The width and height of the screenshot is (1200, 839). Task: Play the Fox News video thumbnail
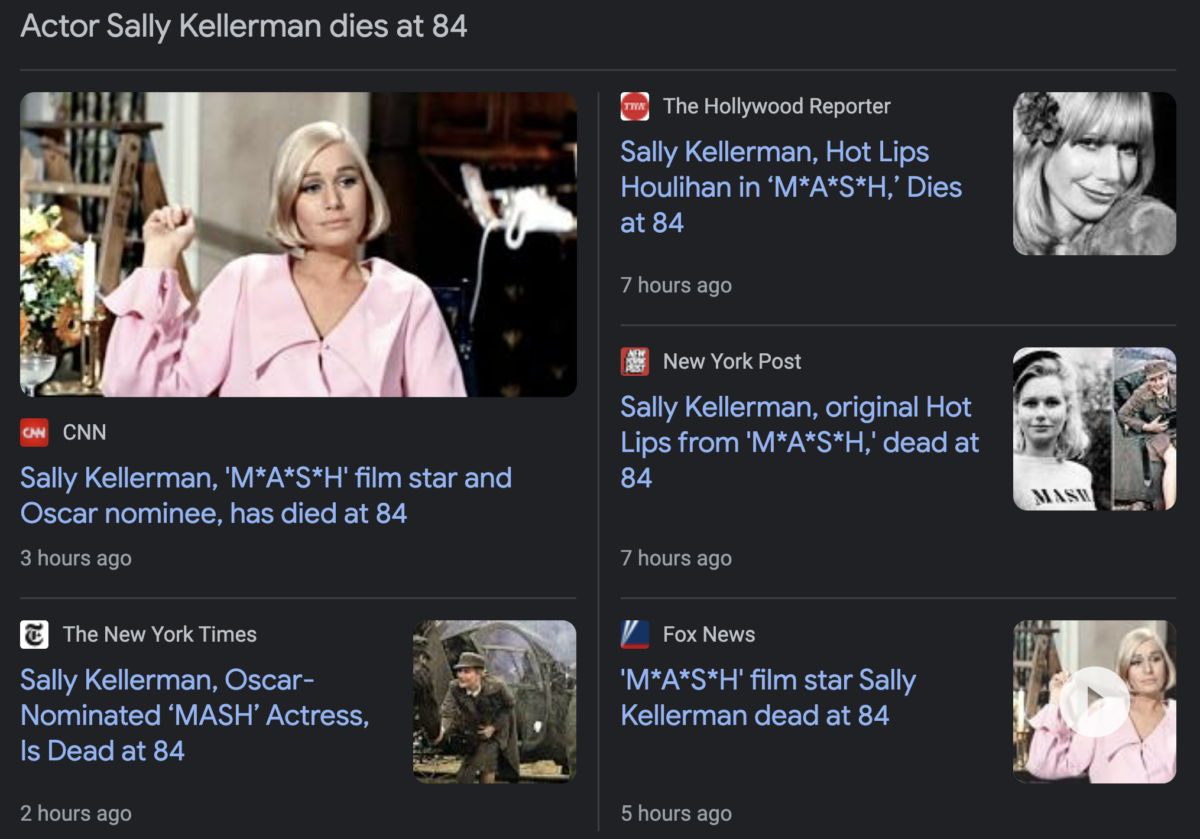coord(1094,701)
